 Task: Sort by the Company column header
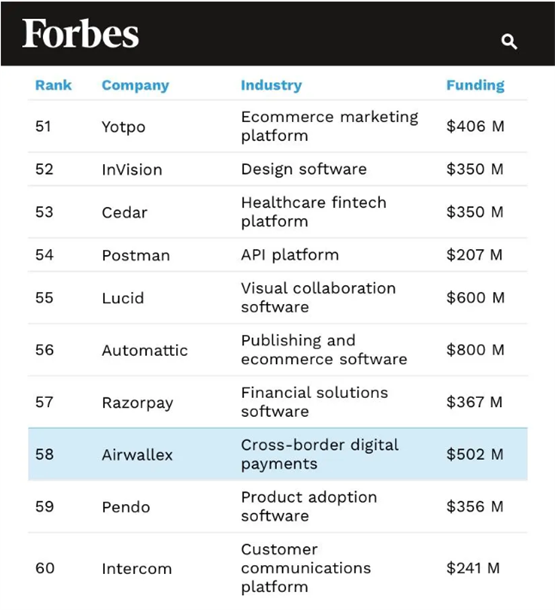tap(135, 86)
